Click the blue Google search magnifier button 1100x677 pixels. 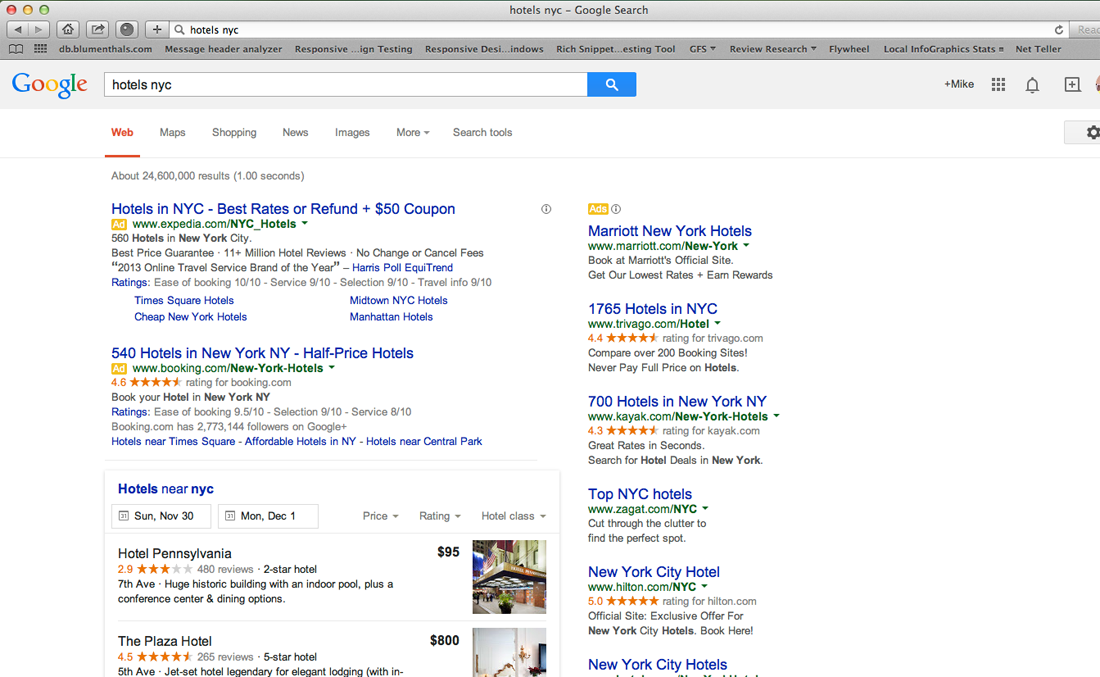611,85
